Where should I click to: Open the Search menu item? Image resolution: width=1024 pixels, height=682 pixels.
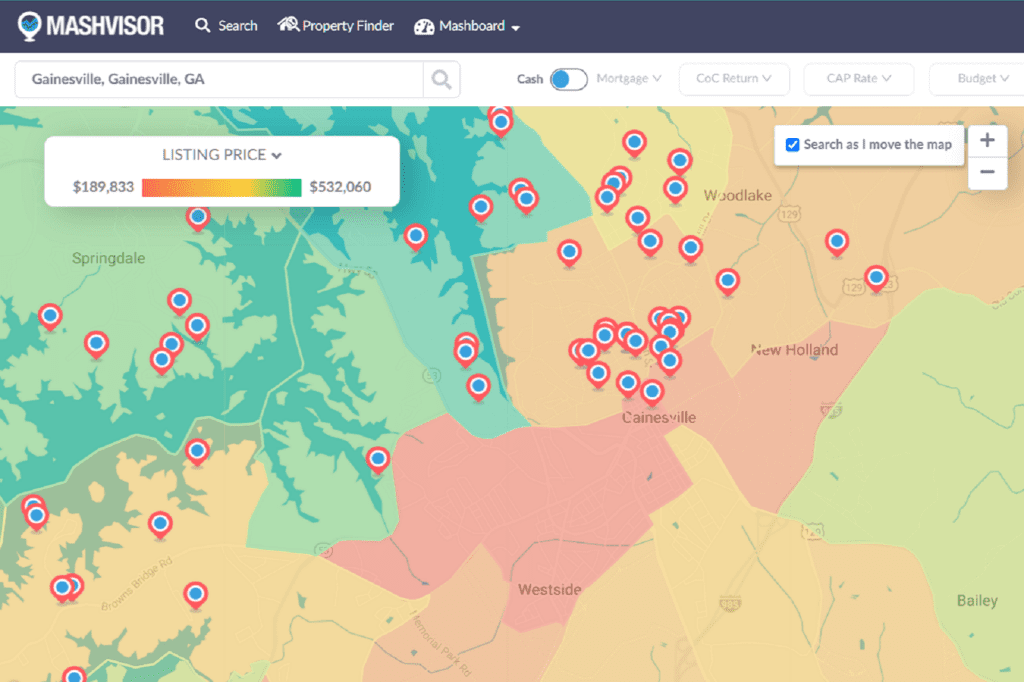click(x=226, y=25)
